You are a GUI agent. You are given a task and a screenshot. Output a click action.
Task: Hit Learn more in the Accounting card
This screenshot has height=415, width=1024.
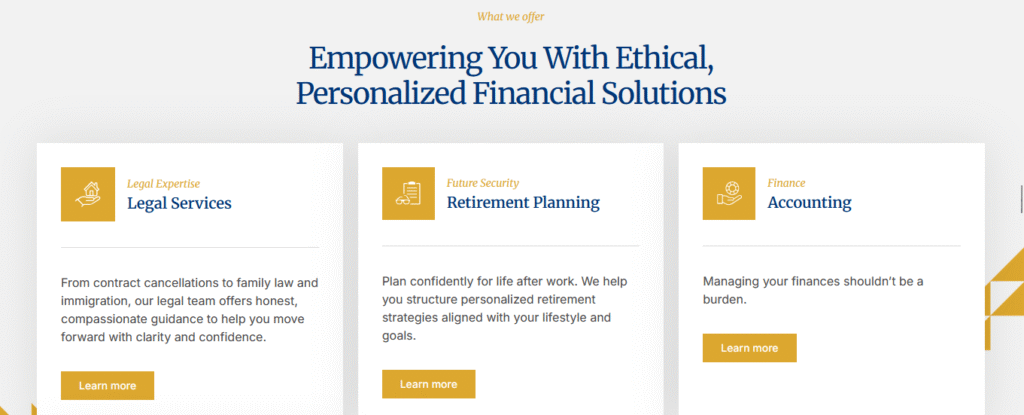coord(749,348)
